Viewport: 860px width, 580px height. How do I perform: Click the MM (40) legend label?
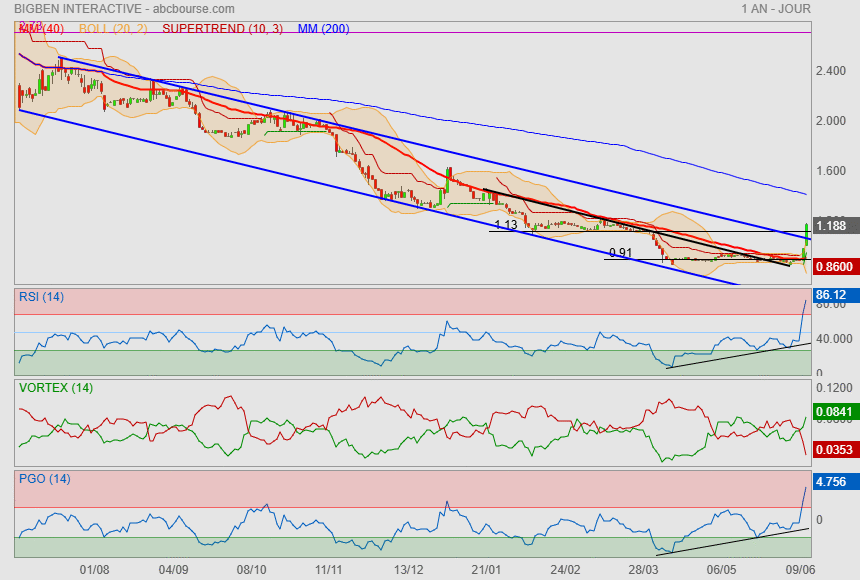pyautogui.click(x=38, y=28)
